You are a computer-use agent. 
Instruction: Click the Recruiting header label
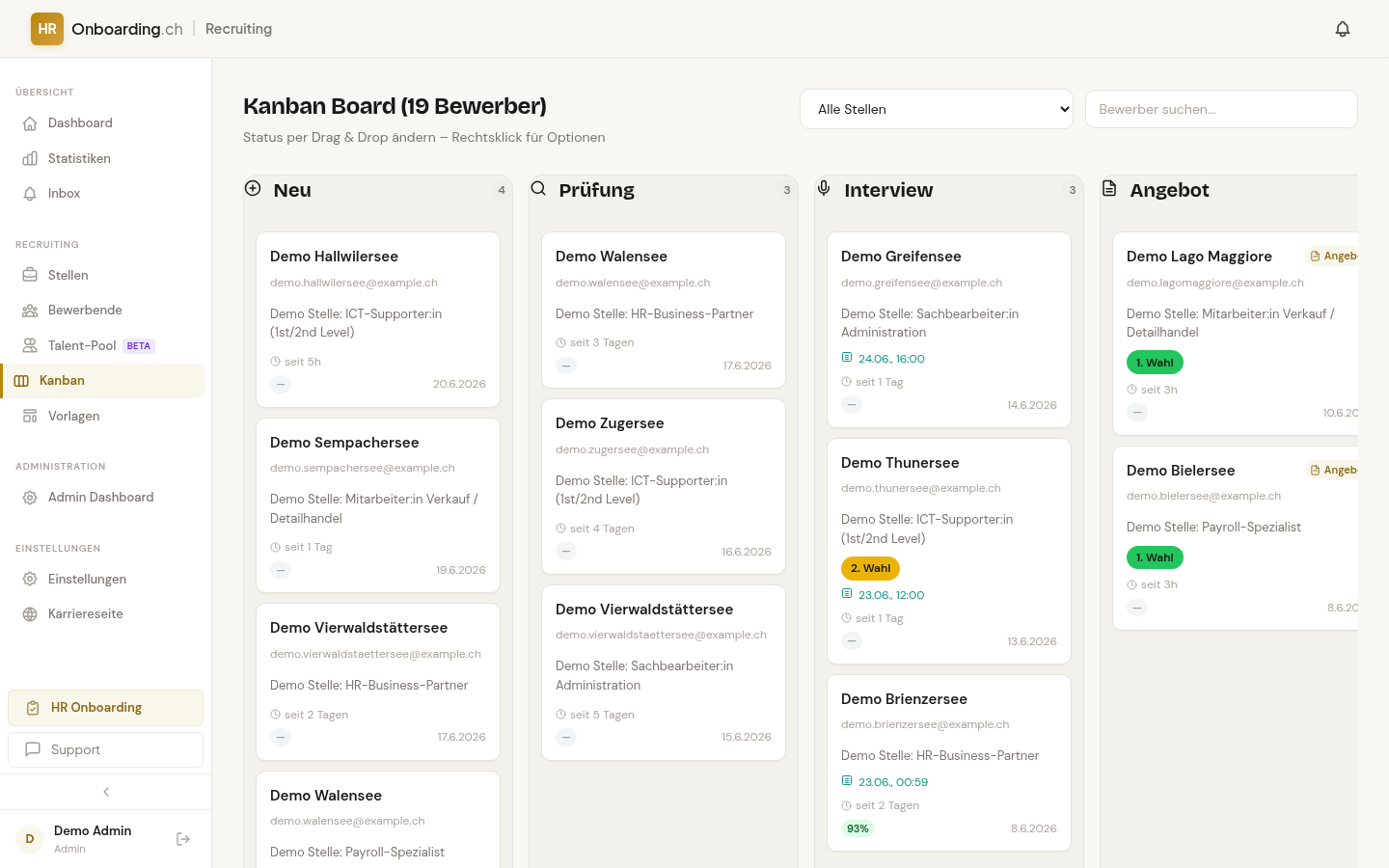click(238, 29)
